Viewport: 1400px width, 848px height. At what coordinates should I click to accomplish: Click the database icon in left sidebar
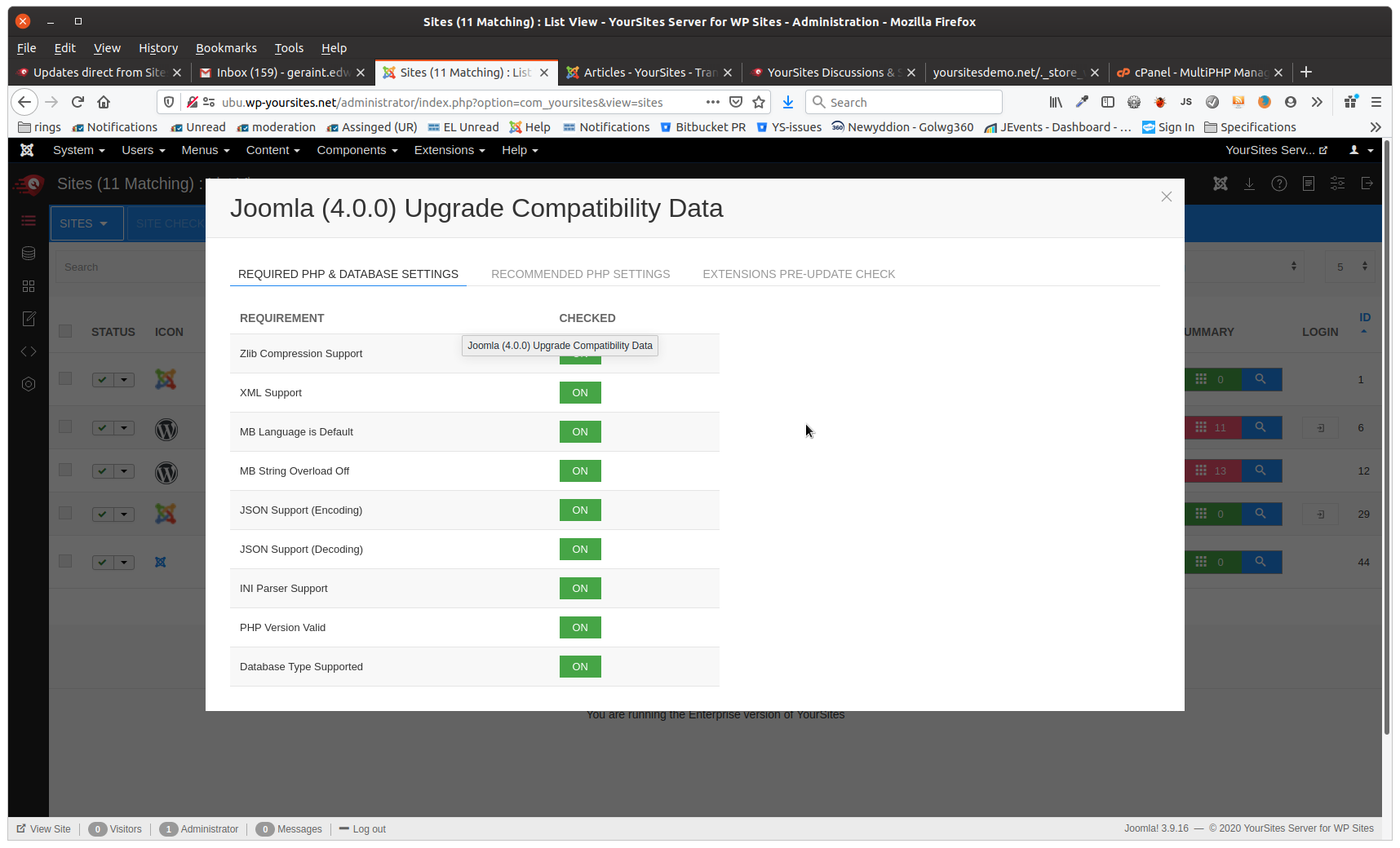click(29, 254)
